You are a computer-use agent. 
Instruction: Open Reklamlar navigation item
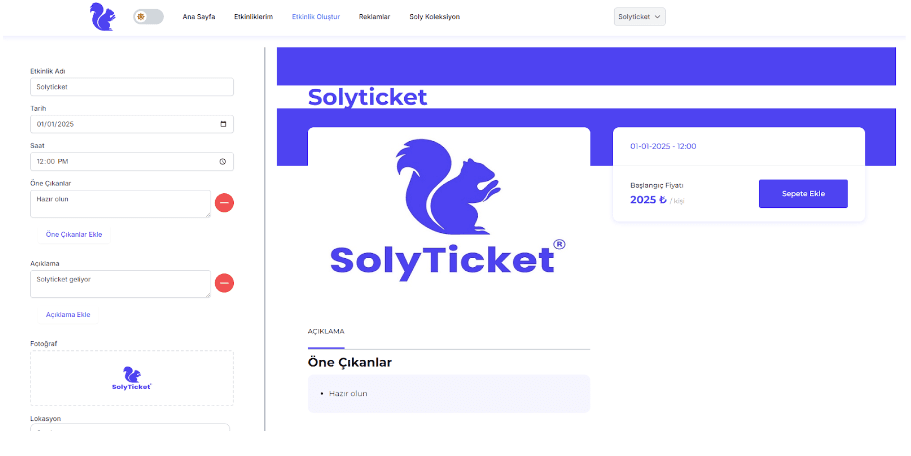pos(374,17)
